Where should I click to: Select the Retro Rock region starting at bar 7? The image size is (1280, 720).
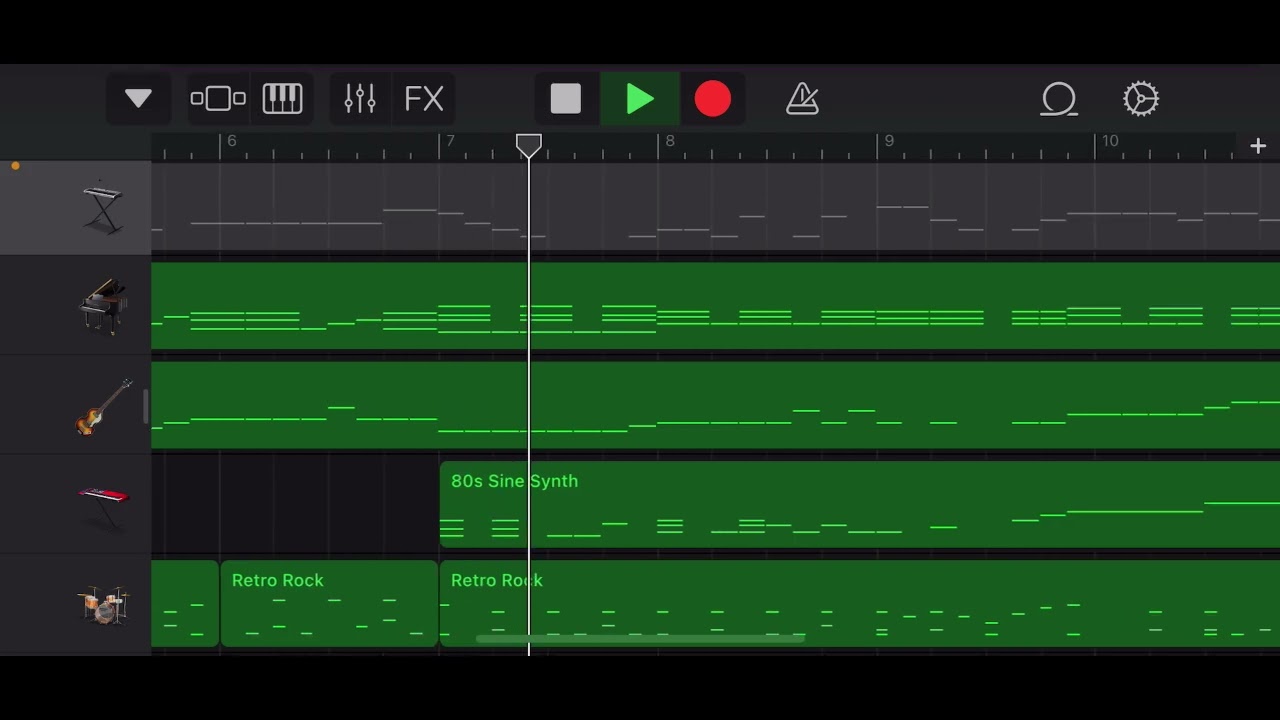tap(860, 603)
